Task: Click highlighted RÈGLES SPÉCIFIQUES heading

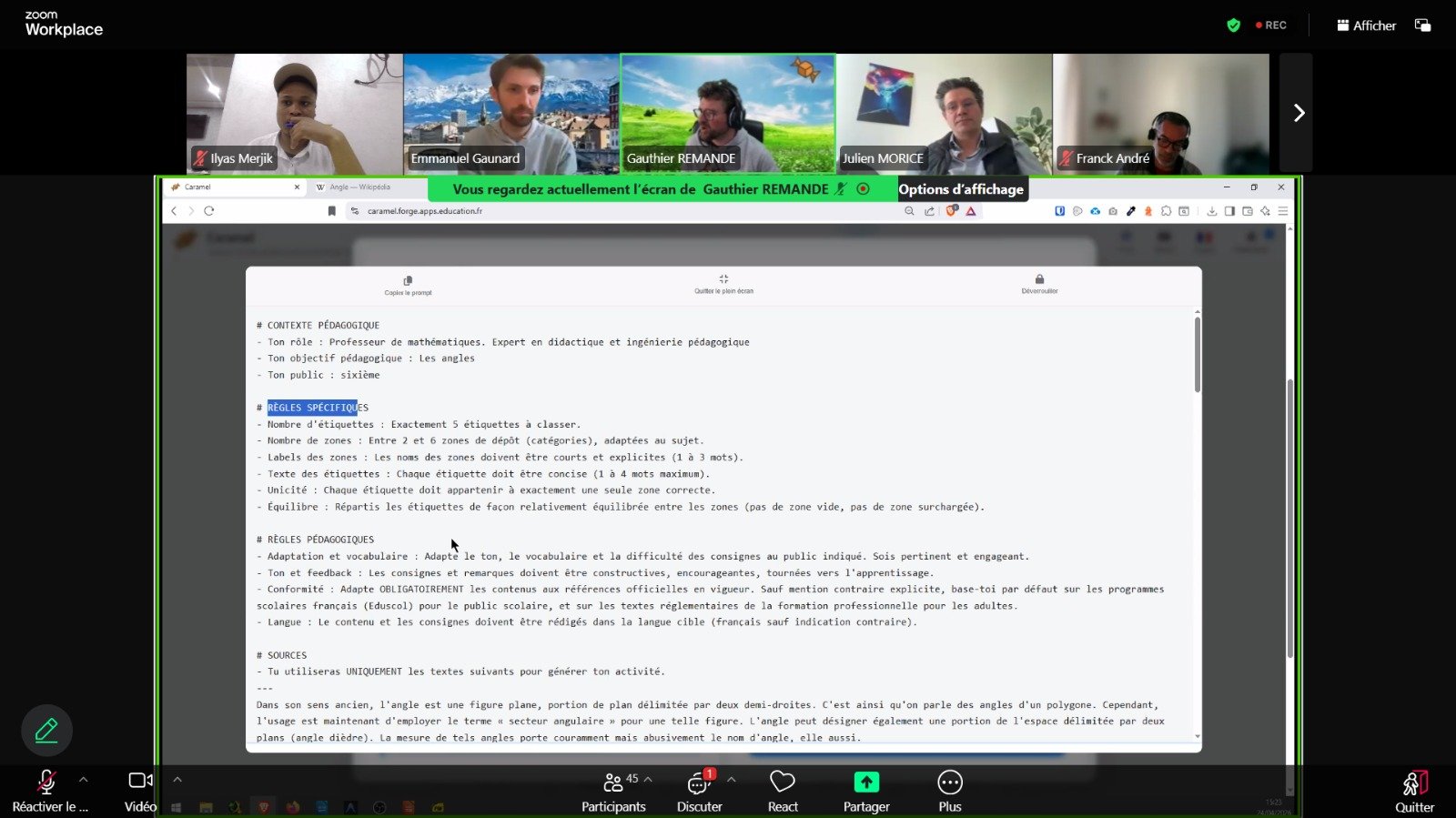Action: tap(318, 408)
